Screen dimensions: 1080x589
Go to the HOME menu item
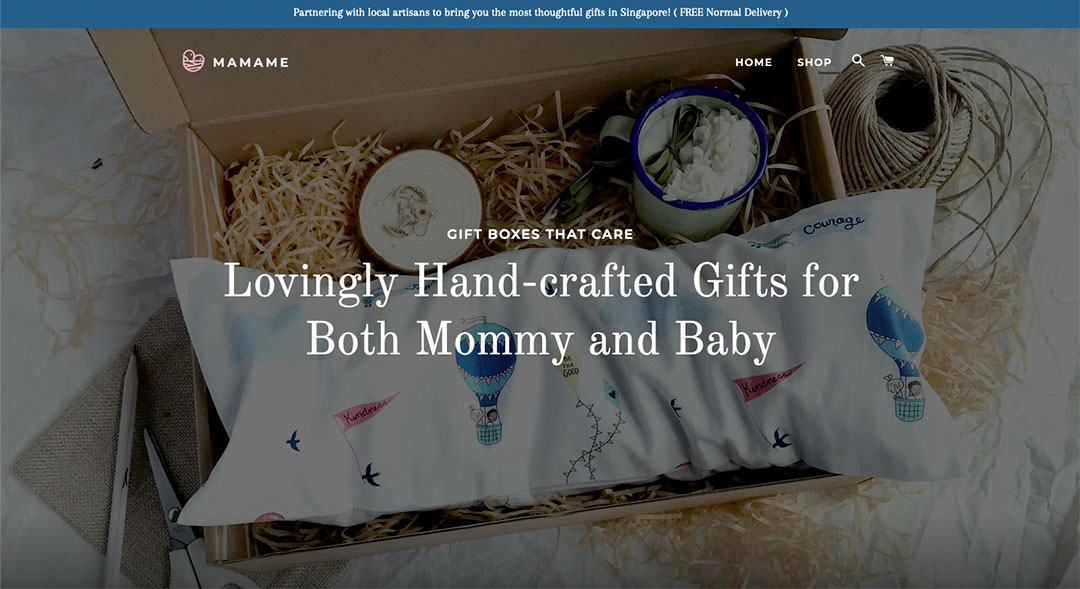point(754,62)
